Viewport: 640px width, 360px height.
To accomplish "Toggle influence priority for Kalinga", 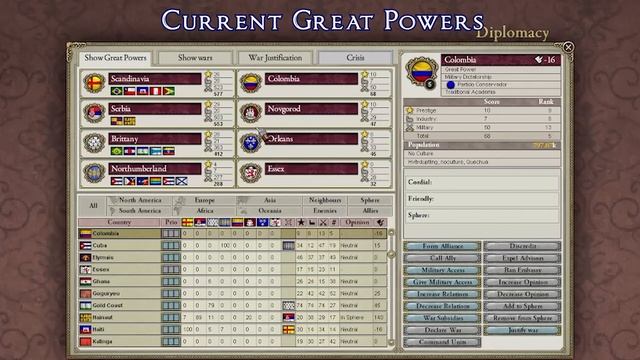I will point(171,341).
